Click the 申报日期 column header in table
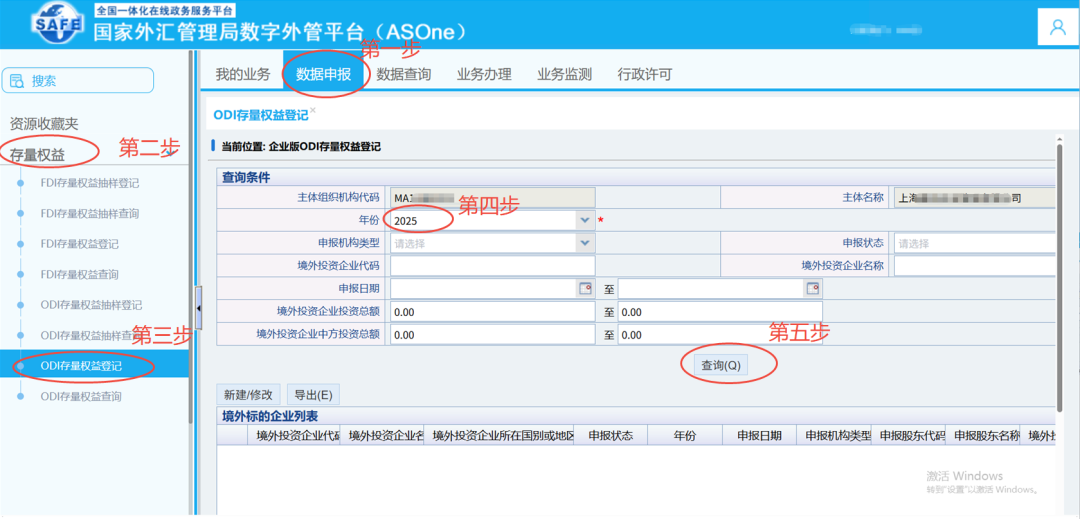Viewport: 1080px width, 519px height. (x=759, y=436)
